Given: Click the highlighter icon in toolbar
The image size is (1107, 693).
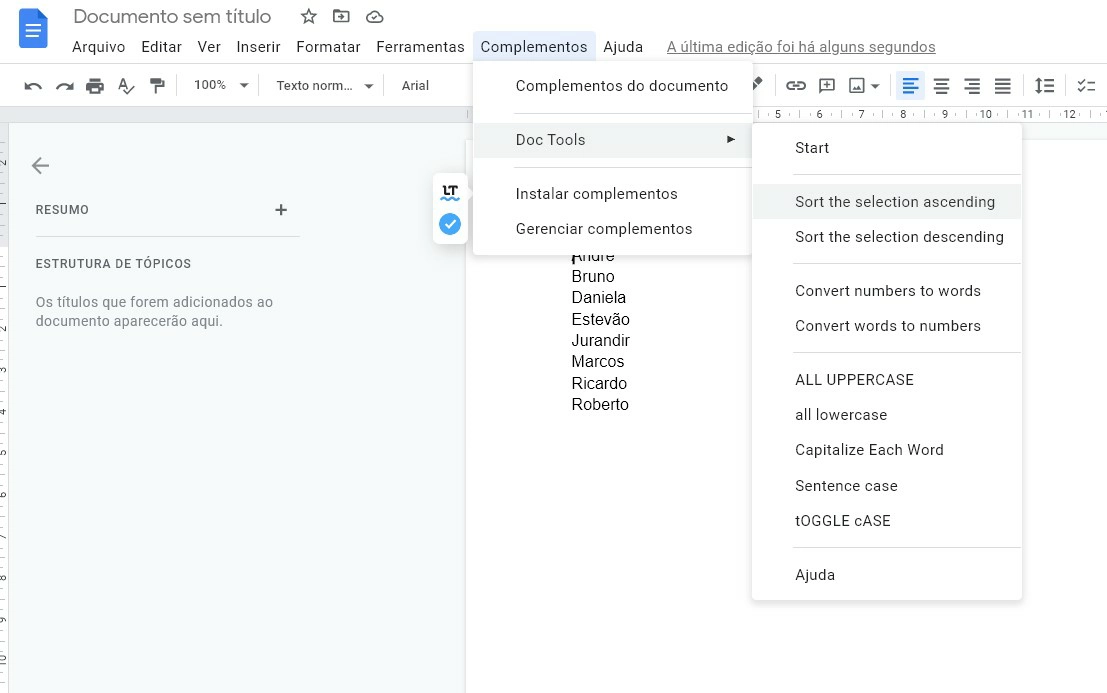Looking at the screenshot, I should pyautogui.click(x=758, y=83).
